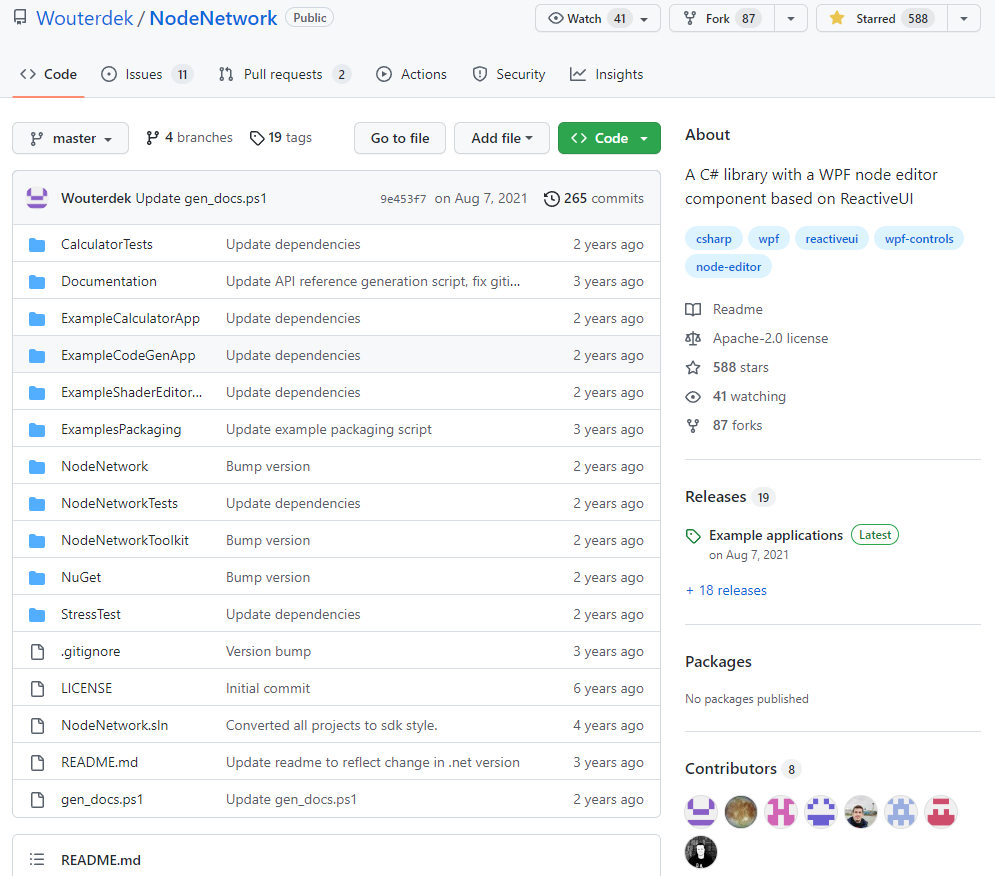Go to the Actions tab
This screenshot has height=876, width=995.
(411, 74)
